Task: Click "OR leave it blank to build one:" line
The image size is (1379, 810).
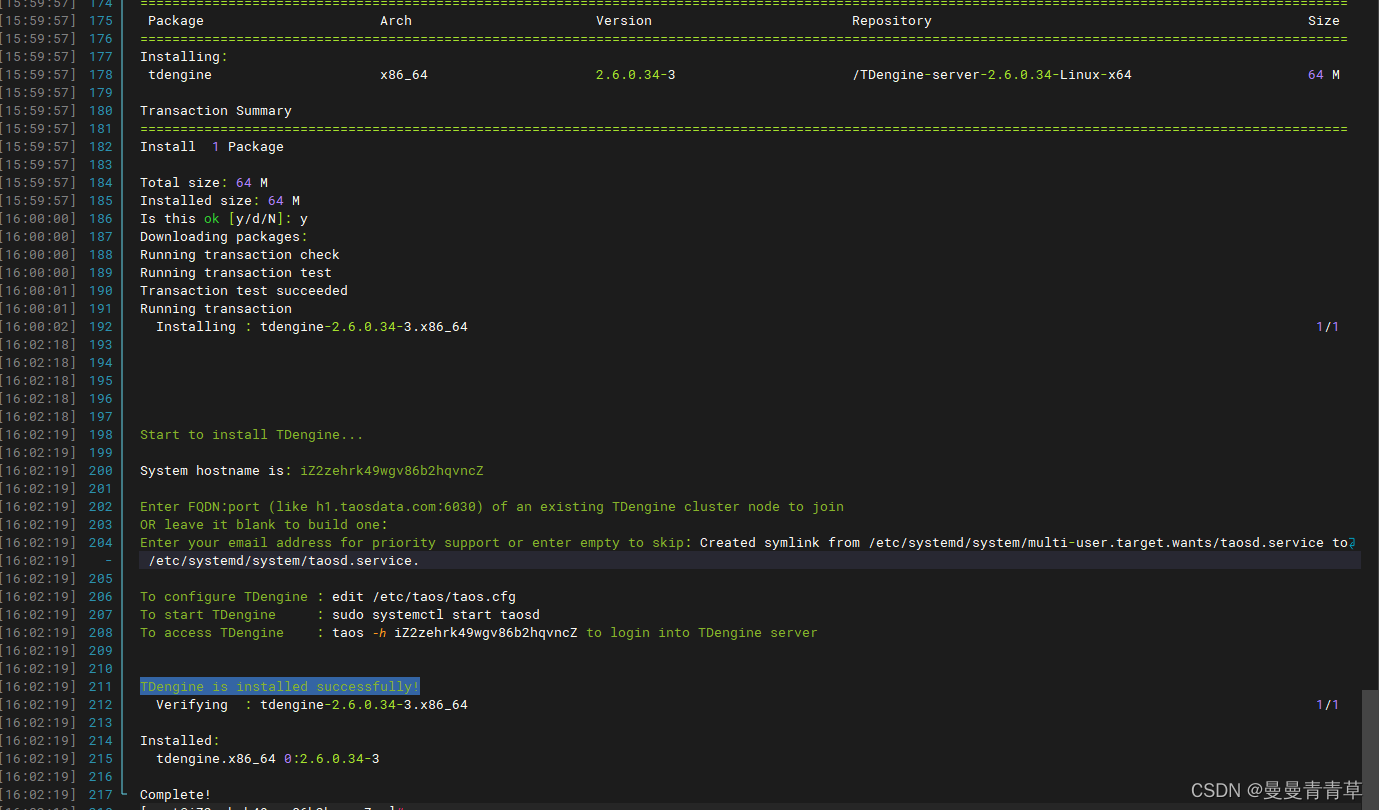Action: pos(264,525)
